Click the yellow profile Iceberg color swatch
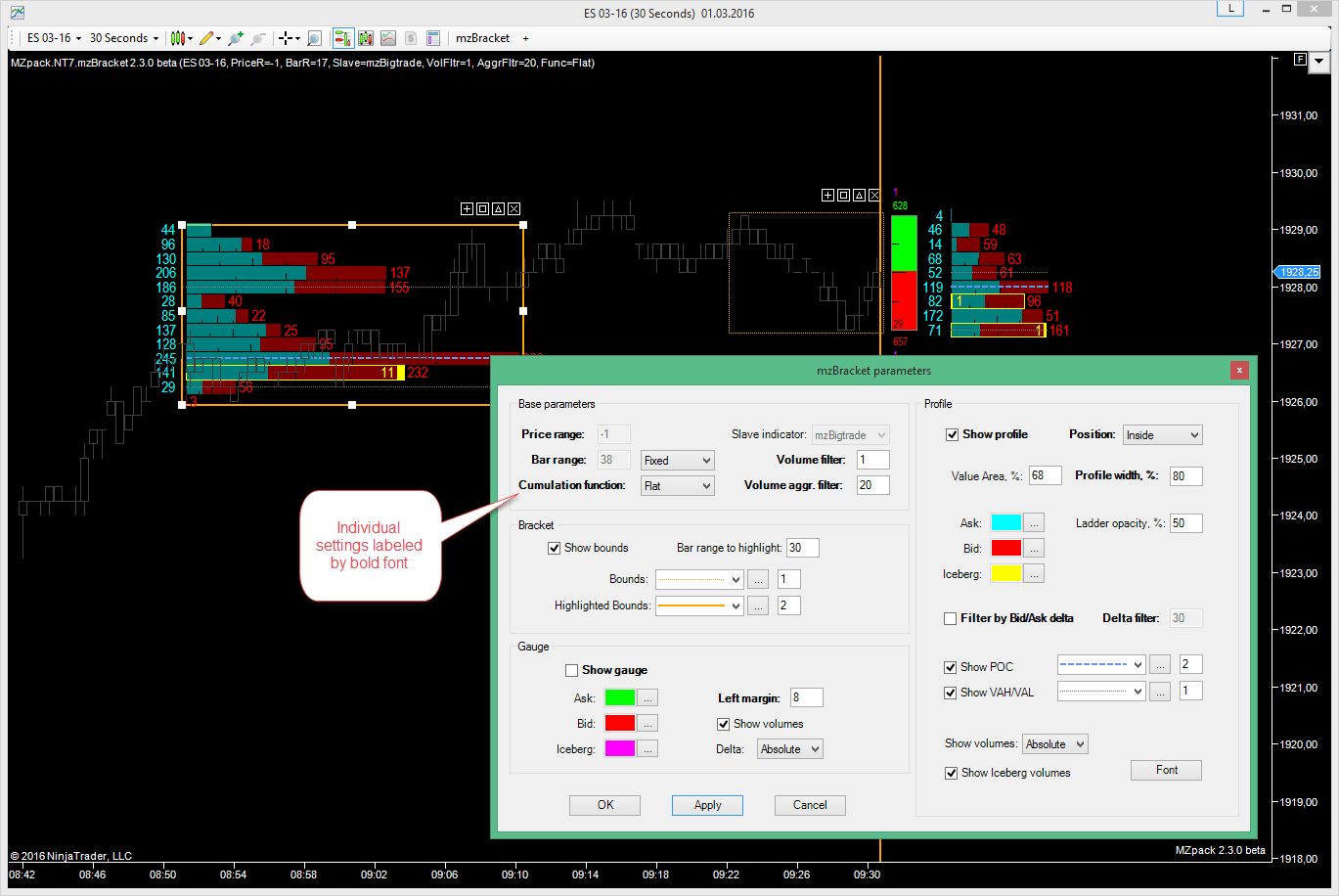This screenshot has width=1339, height=896. (1006, 573)
